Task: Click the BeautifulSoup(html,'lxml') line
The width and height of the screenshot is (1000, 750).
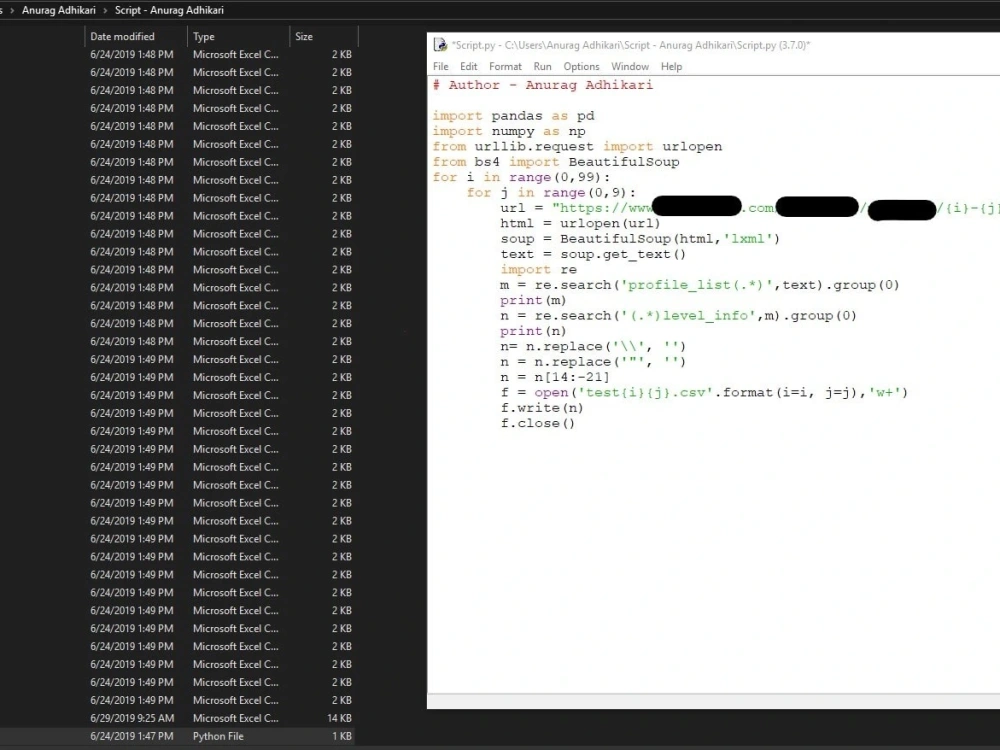Action: tap(640, 239)
